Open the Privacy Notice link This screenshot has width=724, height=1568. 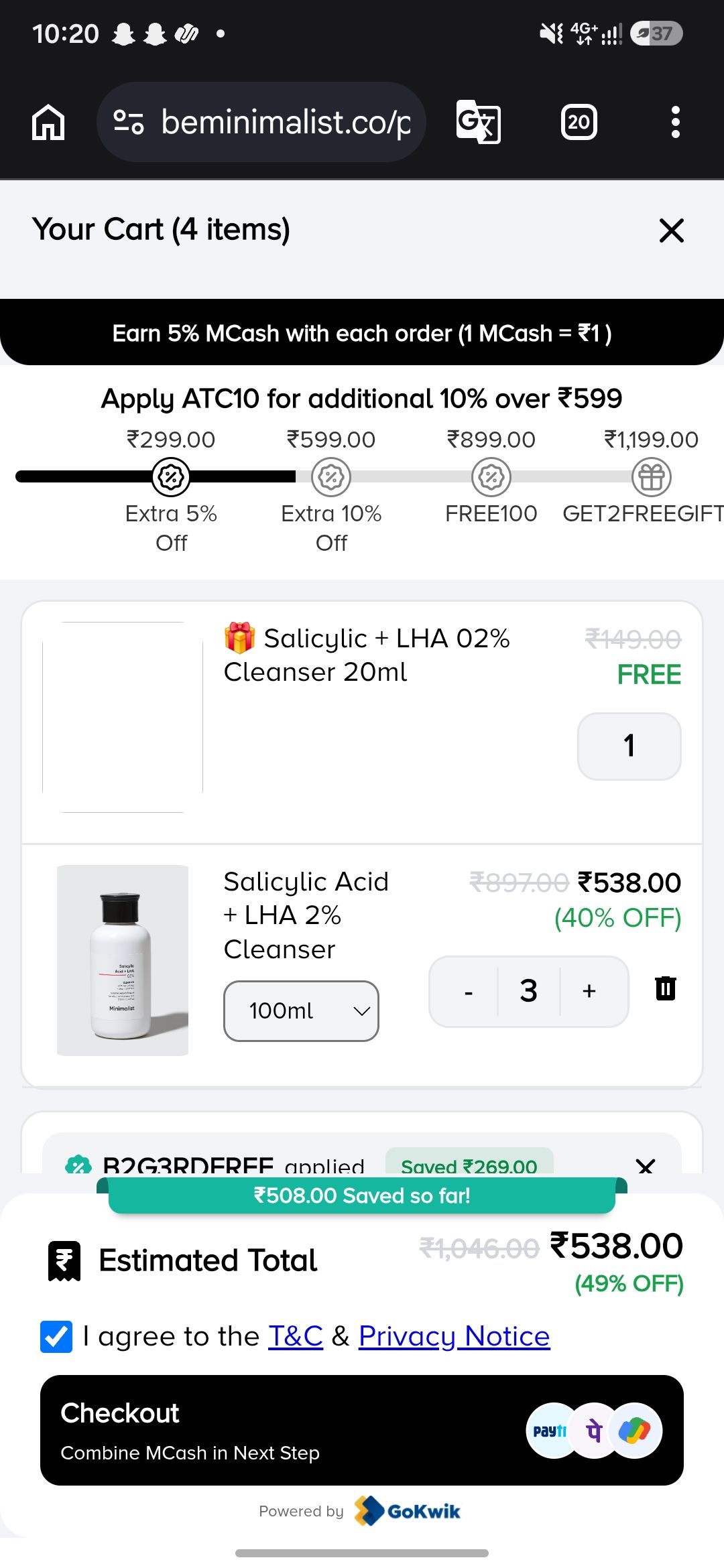455,1336
